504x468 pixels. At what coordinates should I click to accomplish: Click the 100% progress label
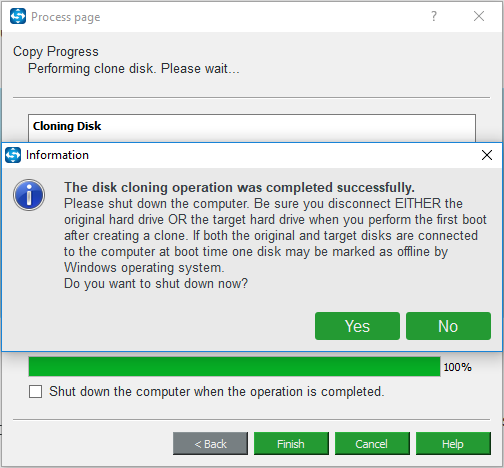pos(457,367)
